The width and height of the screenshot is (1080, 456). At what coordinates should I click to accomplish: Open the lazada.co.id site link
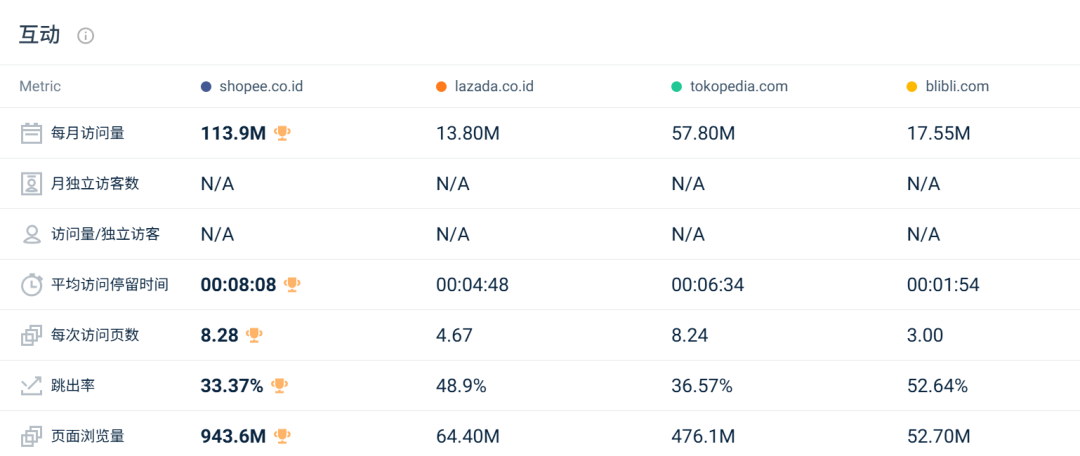click(493, 87)
